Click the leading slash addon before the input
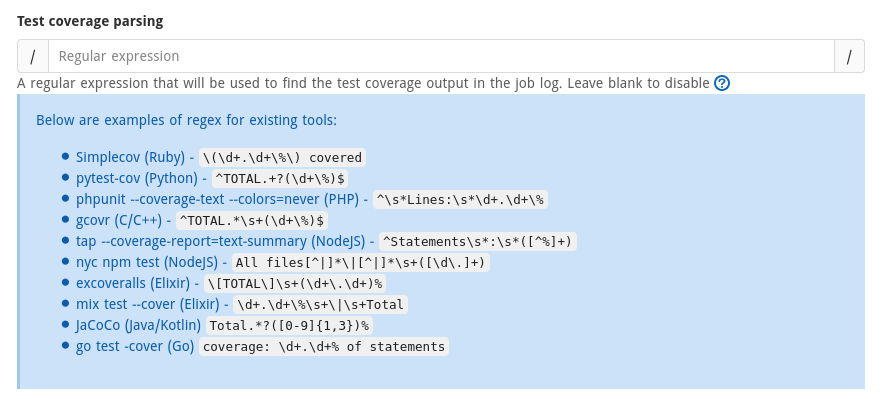 [x=33, y=56]
